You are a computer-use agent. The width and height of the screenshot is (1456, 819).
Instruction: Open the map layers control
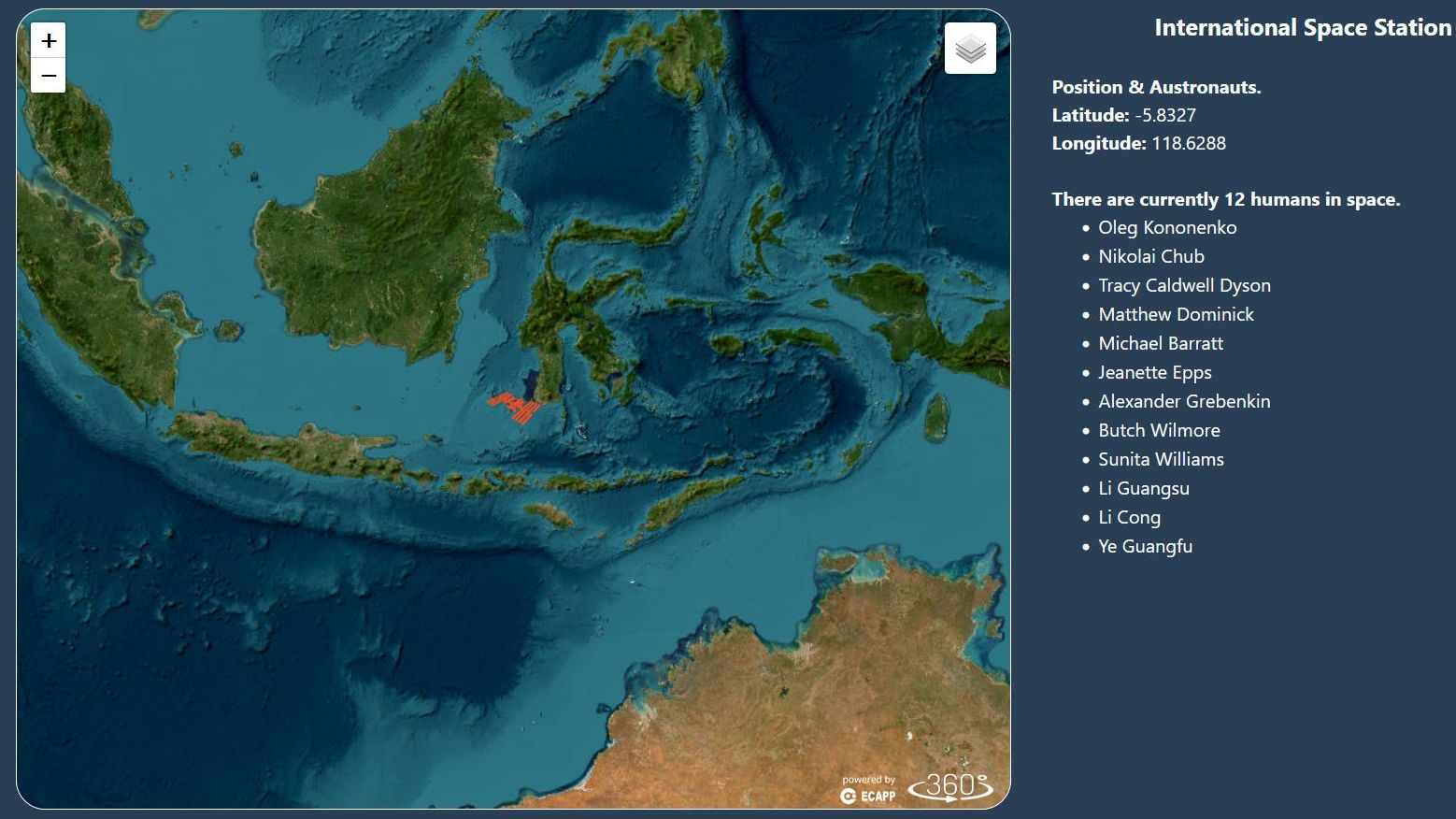970,49
